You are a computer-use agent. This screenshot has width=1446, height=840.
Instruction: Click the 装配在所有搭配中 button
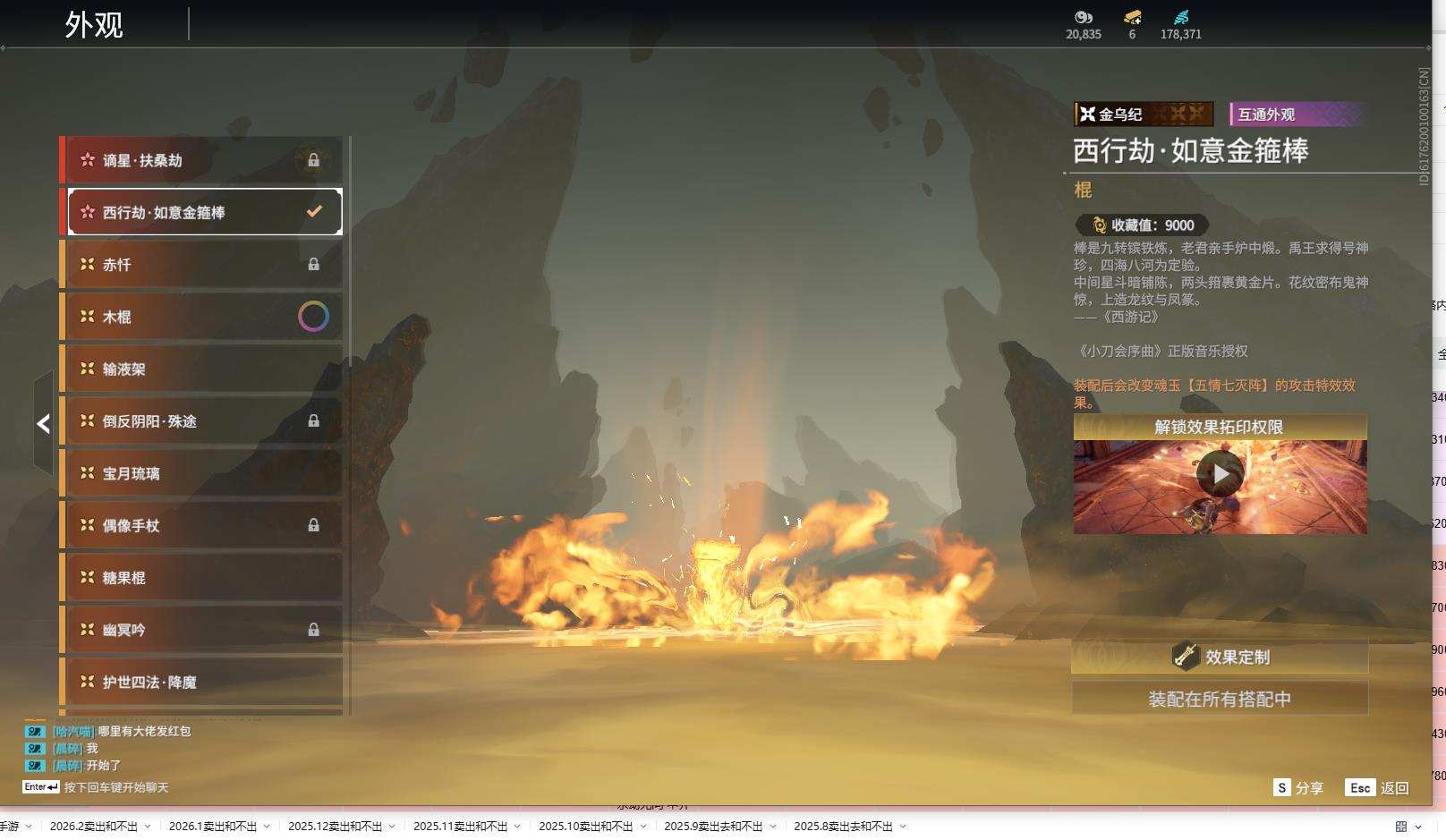tap(1220, 699)
